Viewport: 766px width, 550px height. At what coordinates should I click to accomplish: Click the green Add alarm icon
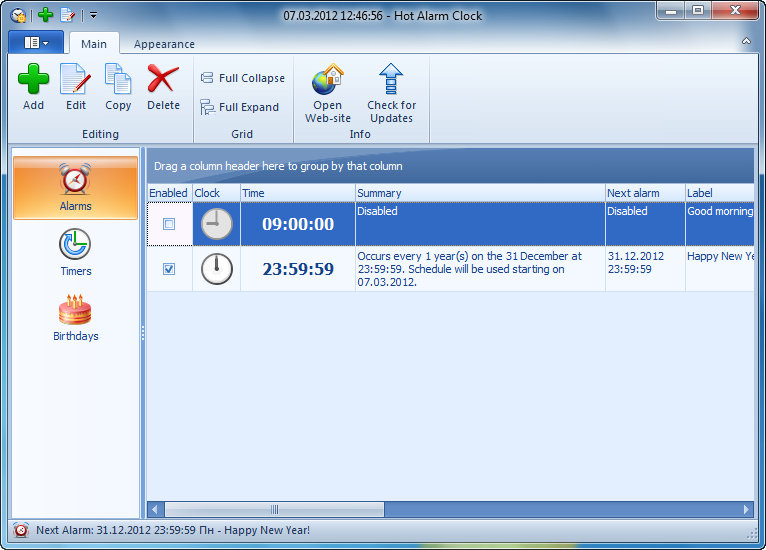click(x=33, y=78)
